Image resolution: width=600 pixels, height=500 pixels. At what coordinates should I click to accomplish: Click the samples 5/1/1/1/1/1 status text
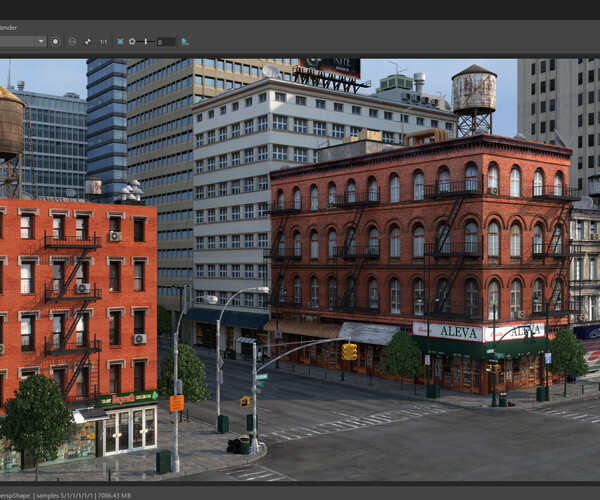64,495
